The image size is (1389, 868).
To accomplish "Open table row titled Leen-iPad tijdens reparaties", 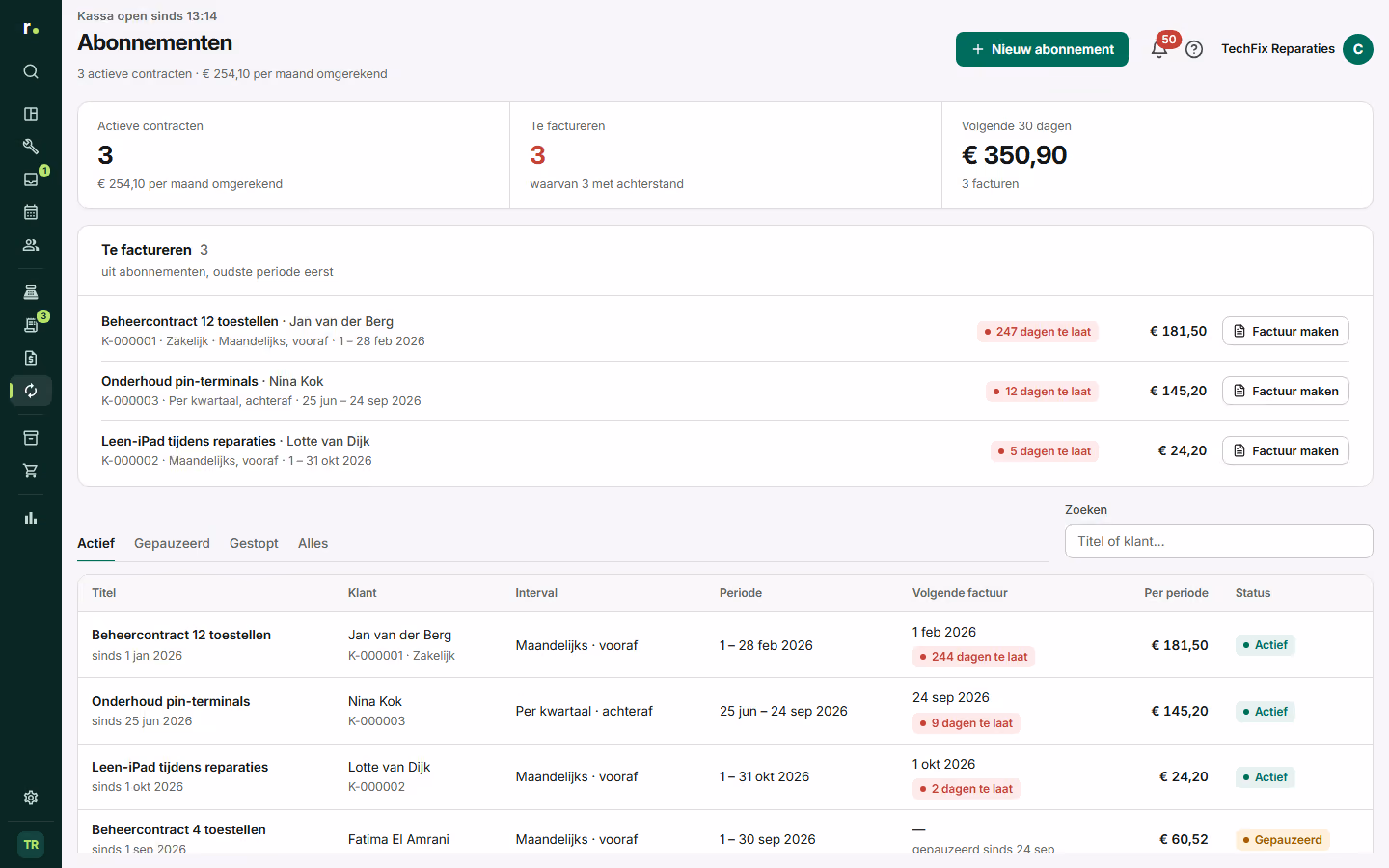I will coord(724,776).
